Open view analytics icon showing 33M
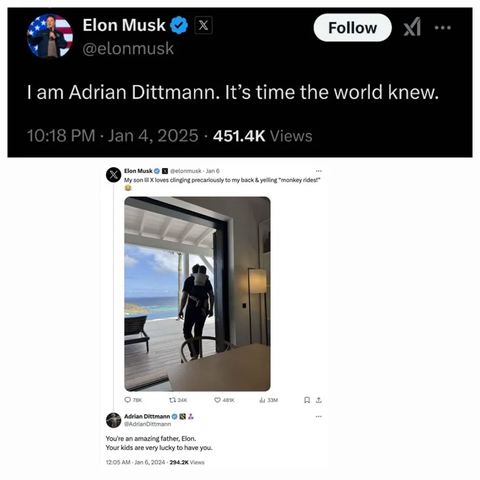This screenshot has width=480, height=480. coord(269,400)
